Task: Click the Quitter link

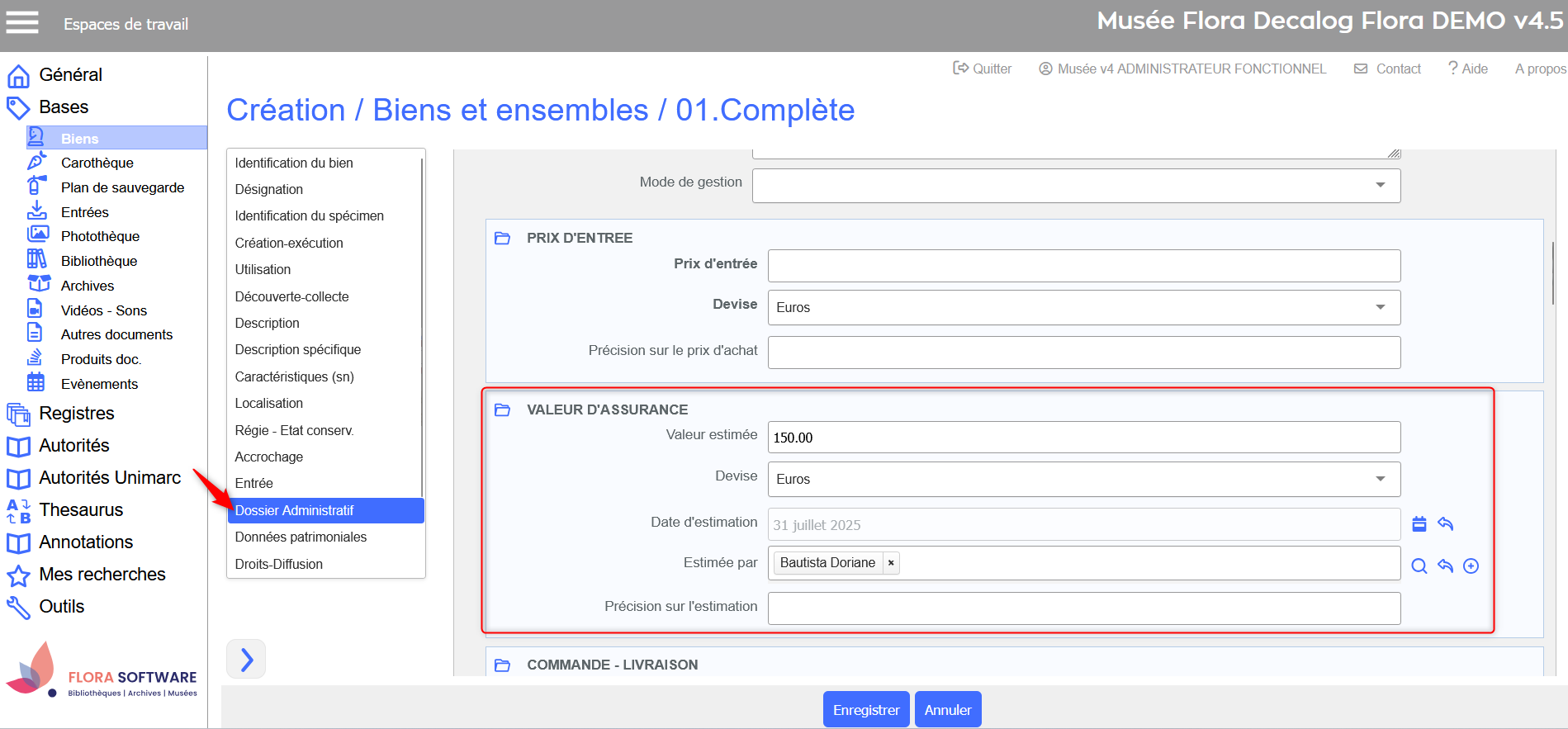Action: coord(983,69)
